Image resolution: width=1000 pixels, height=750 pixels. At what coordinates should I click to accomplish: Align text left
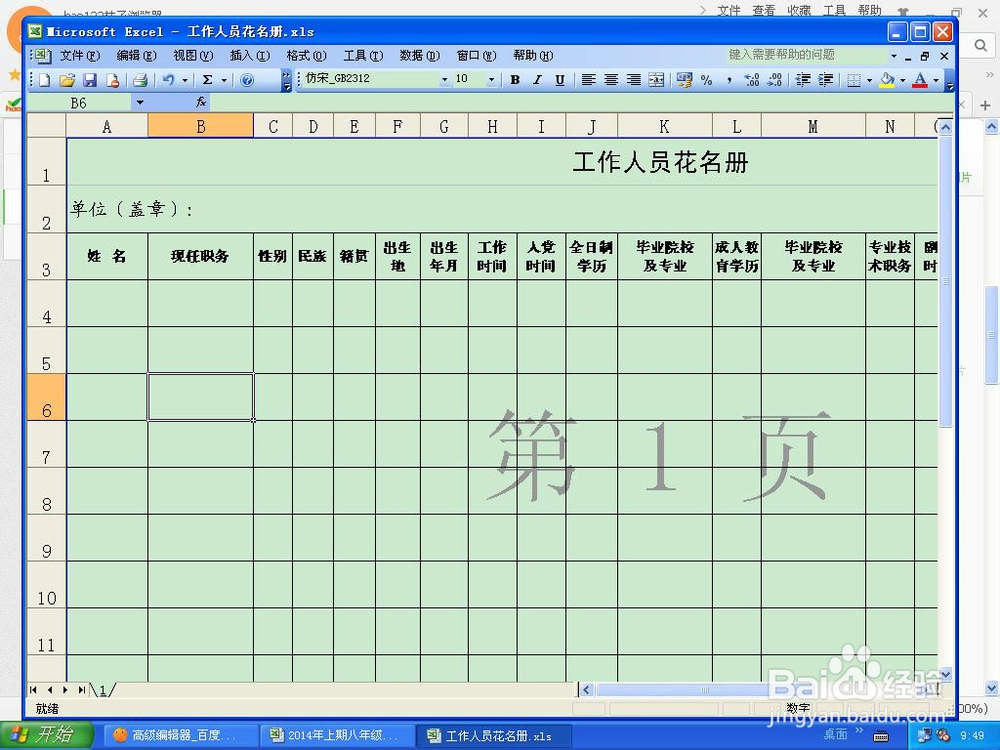click(x=588, y=80)
